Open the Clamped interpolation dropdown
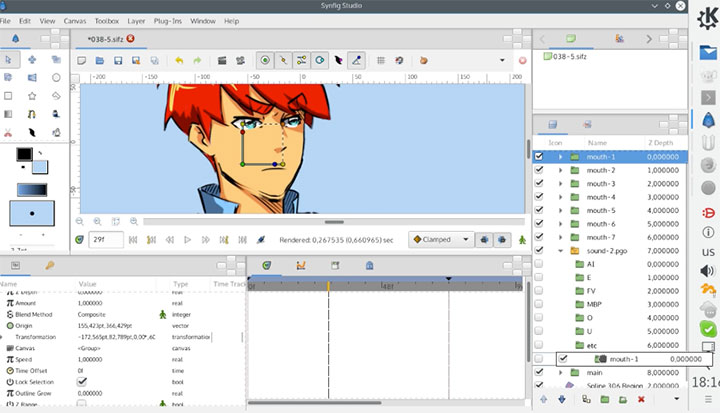Viewport: 720px width, 413px height. tap(440, 240)
